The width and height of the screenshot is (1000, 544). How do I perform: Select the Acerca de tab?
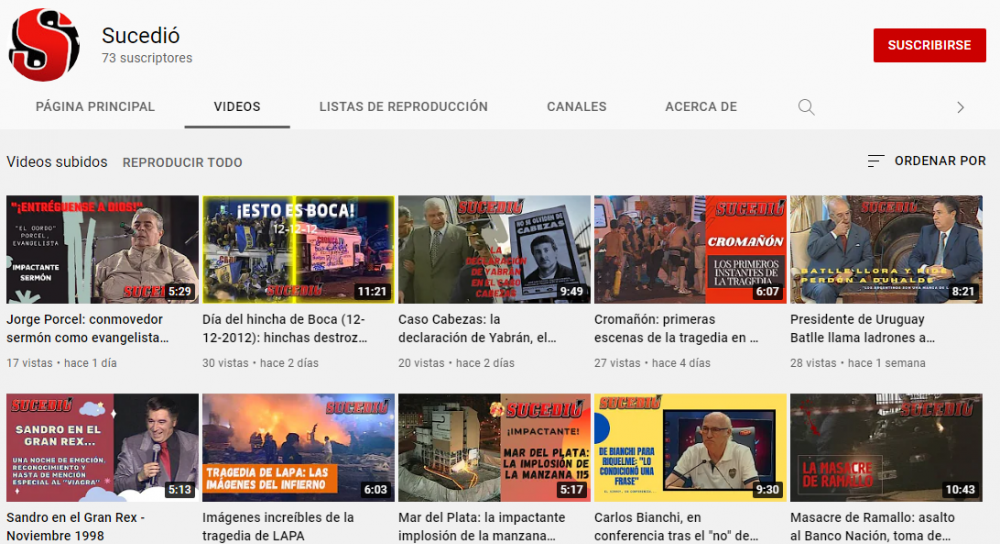[x=700, y=107]
